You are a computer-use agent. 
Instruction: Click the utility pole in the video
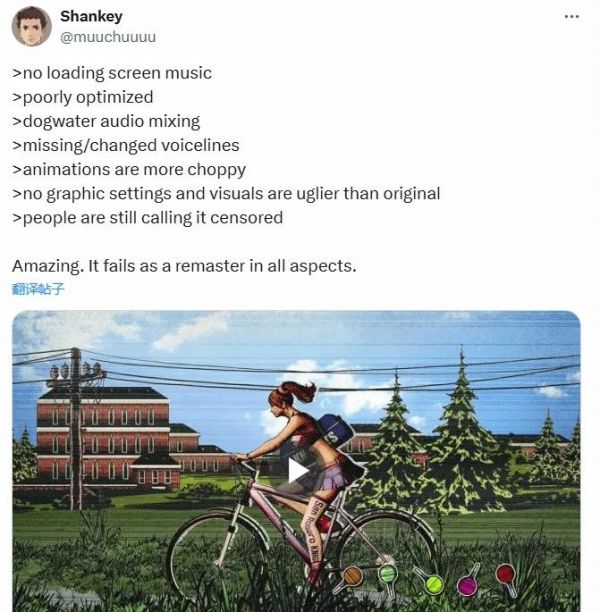75,427
